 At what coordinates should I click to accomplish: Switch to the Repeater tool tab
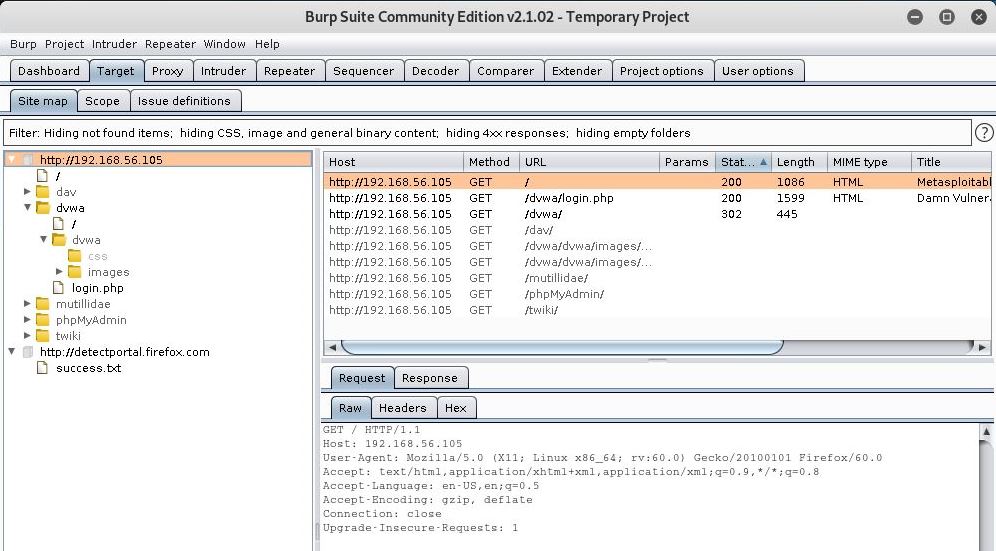pos(290,71)
